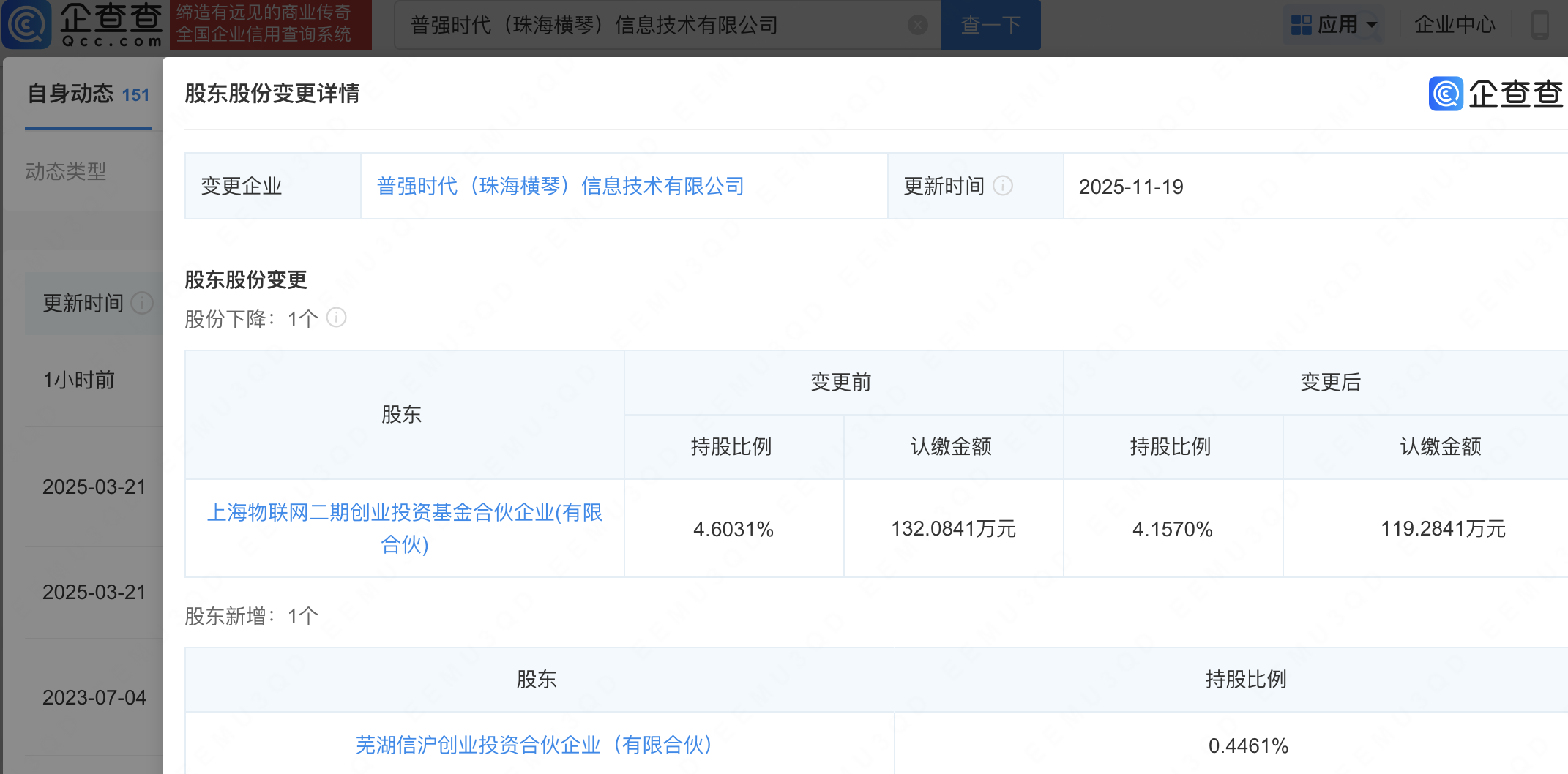Screen dimensions: 1568x774
Task: Open 普强时代（珠海横琴）信息技术有限公司 company link
Action: click(560, 187)
